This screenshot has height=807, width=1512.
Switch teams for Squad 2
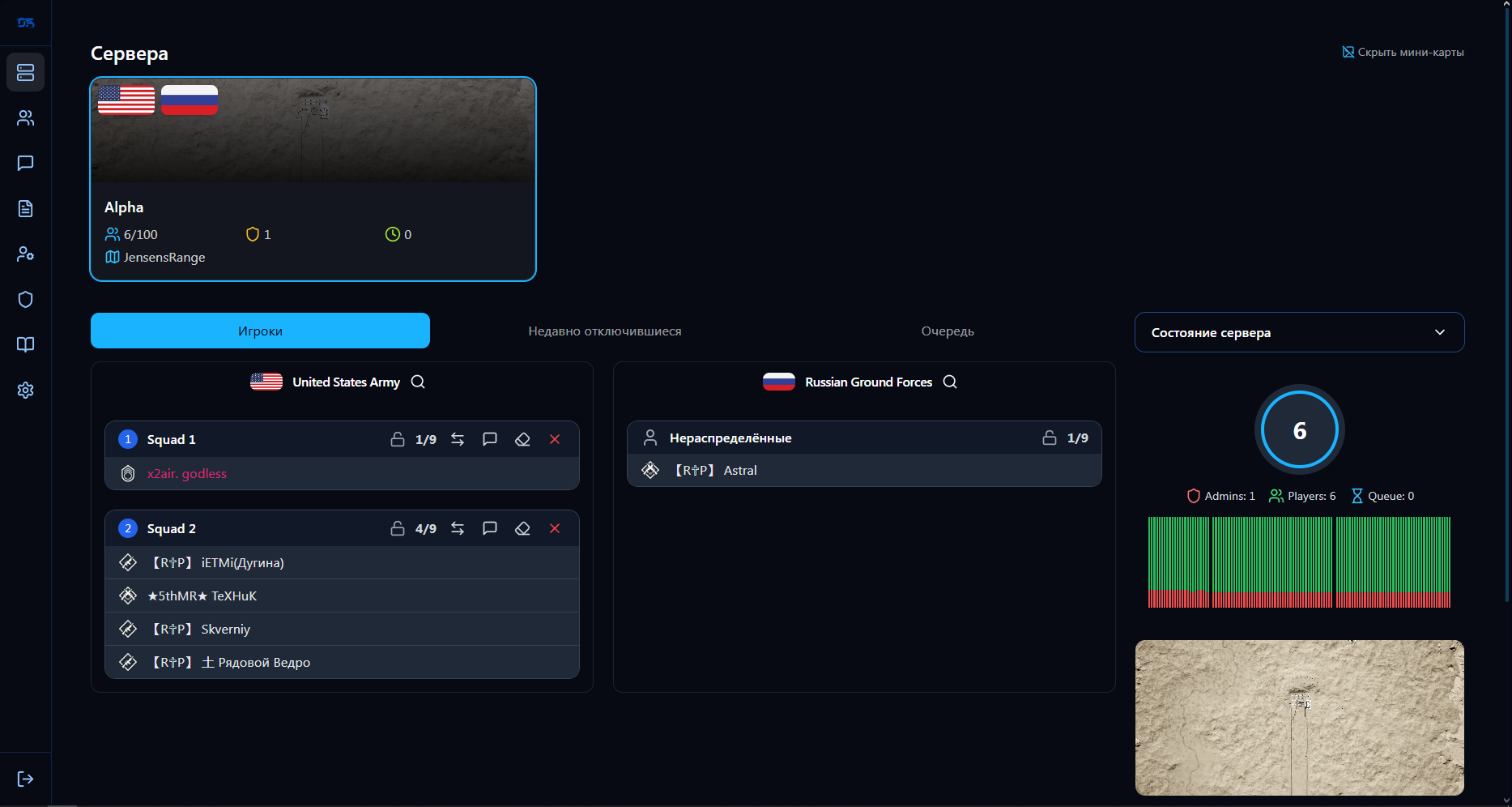click(458, 528)
